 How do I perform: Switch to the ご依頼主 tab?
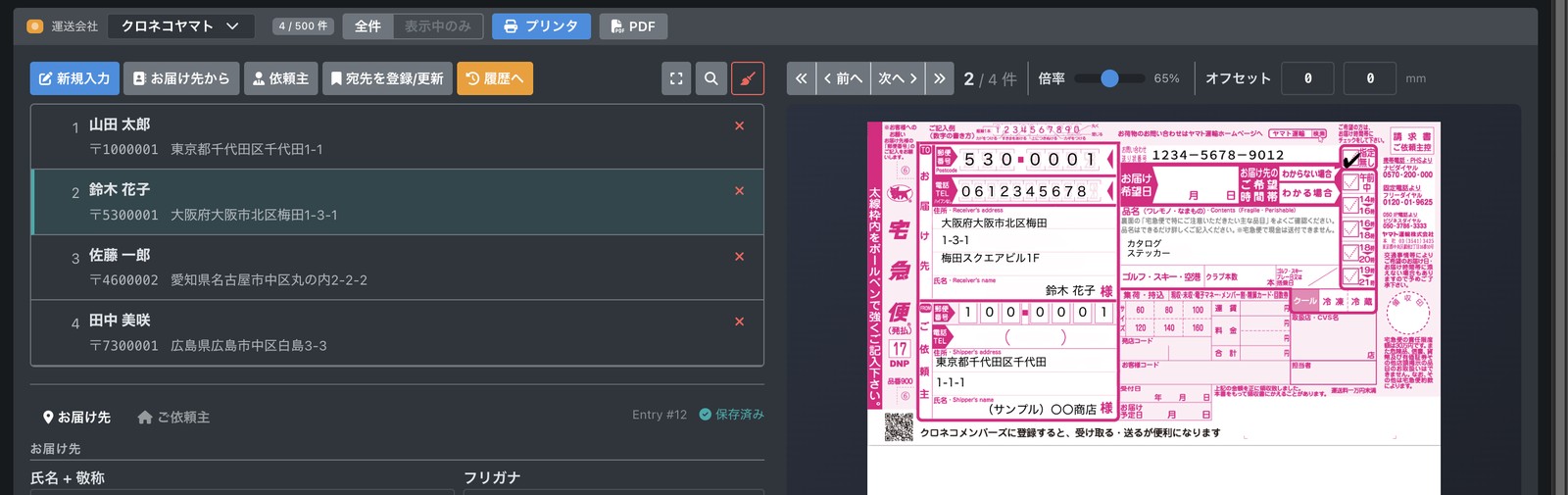point(173,417)
